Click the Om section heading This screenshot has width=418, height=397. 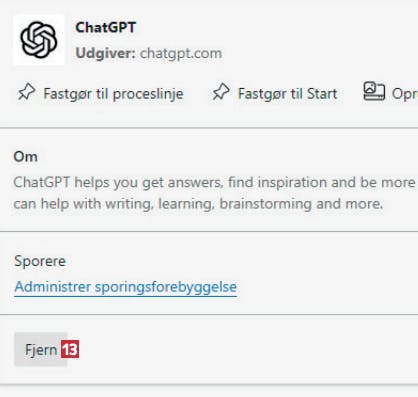coord(25,156)
